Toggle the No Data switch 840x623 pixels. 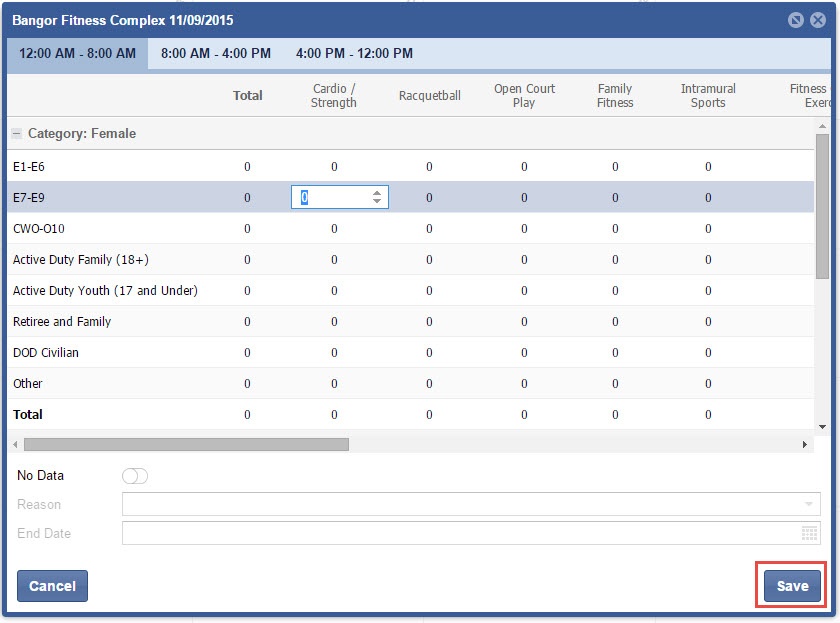pyautogui.click(x=134, y=476)
